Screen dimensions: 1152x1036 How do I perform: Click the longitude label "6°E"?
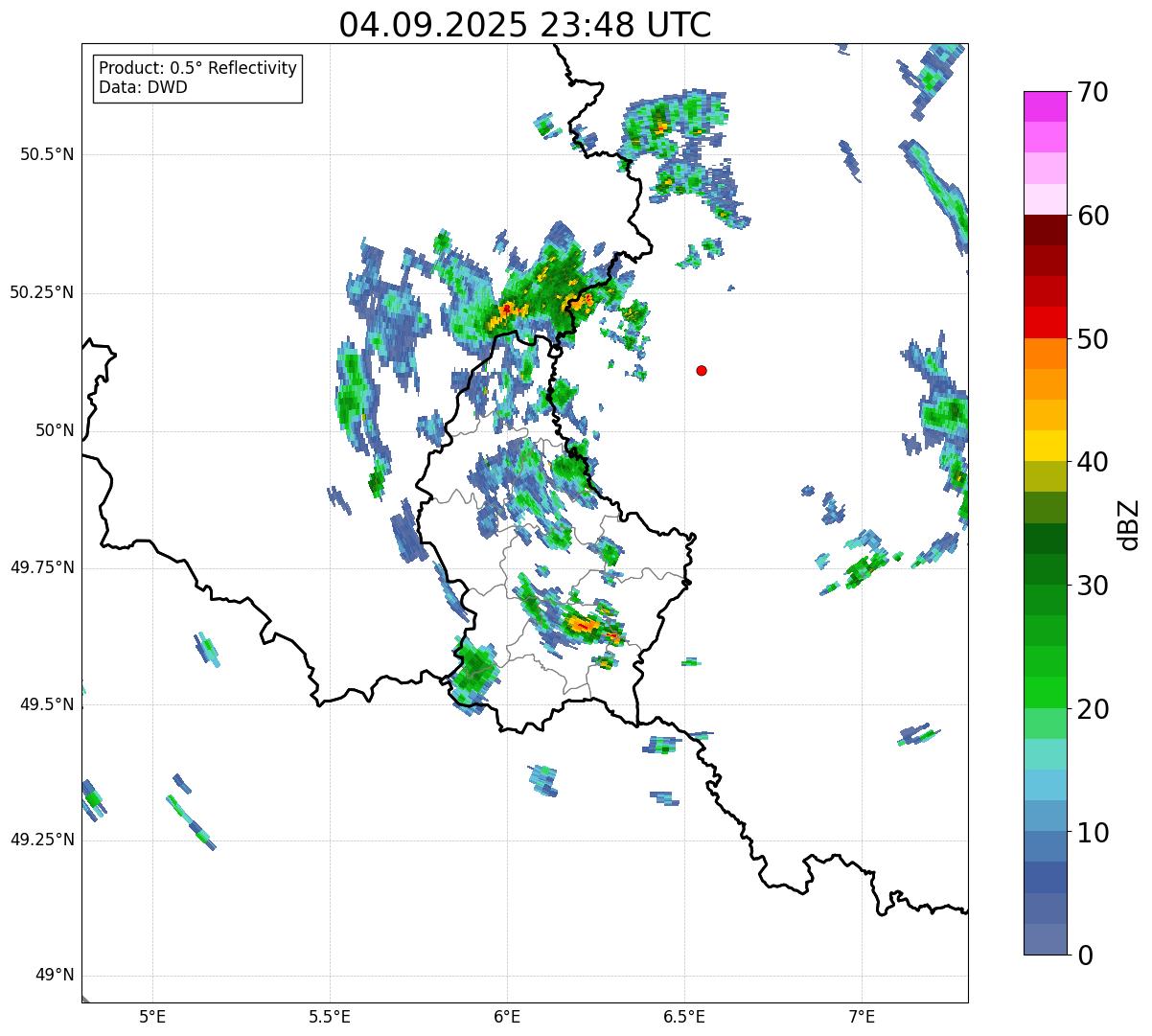[x=507, y=1017]
